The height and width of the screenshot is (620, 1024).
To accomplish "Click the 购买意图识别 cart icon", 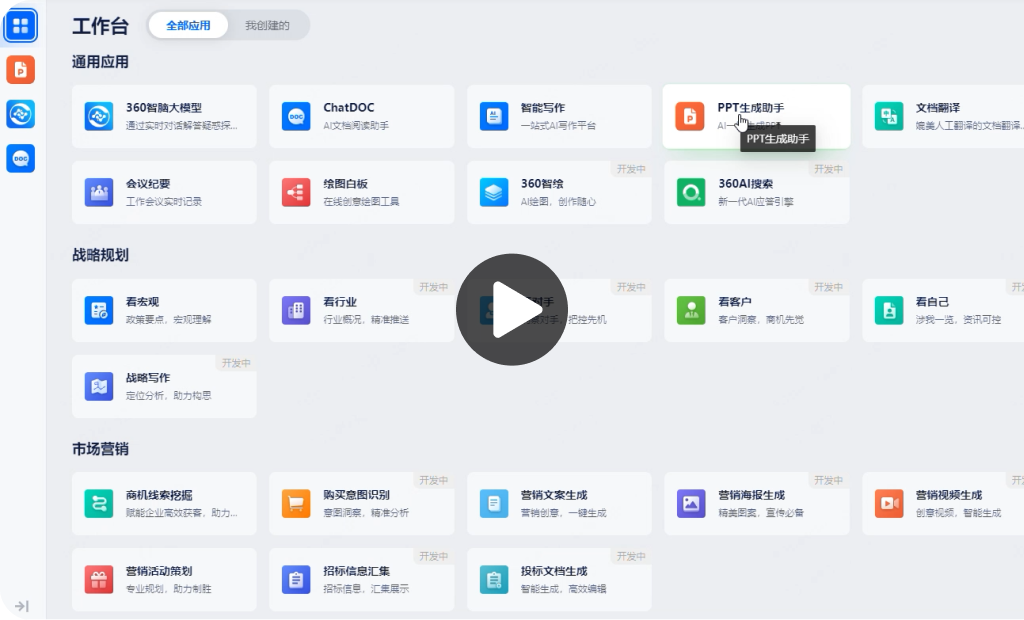I will [296, 504].
